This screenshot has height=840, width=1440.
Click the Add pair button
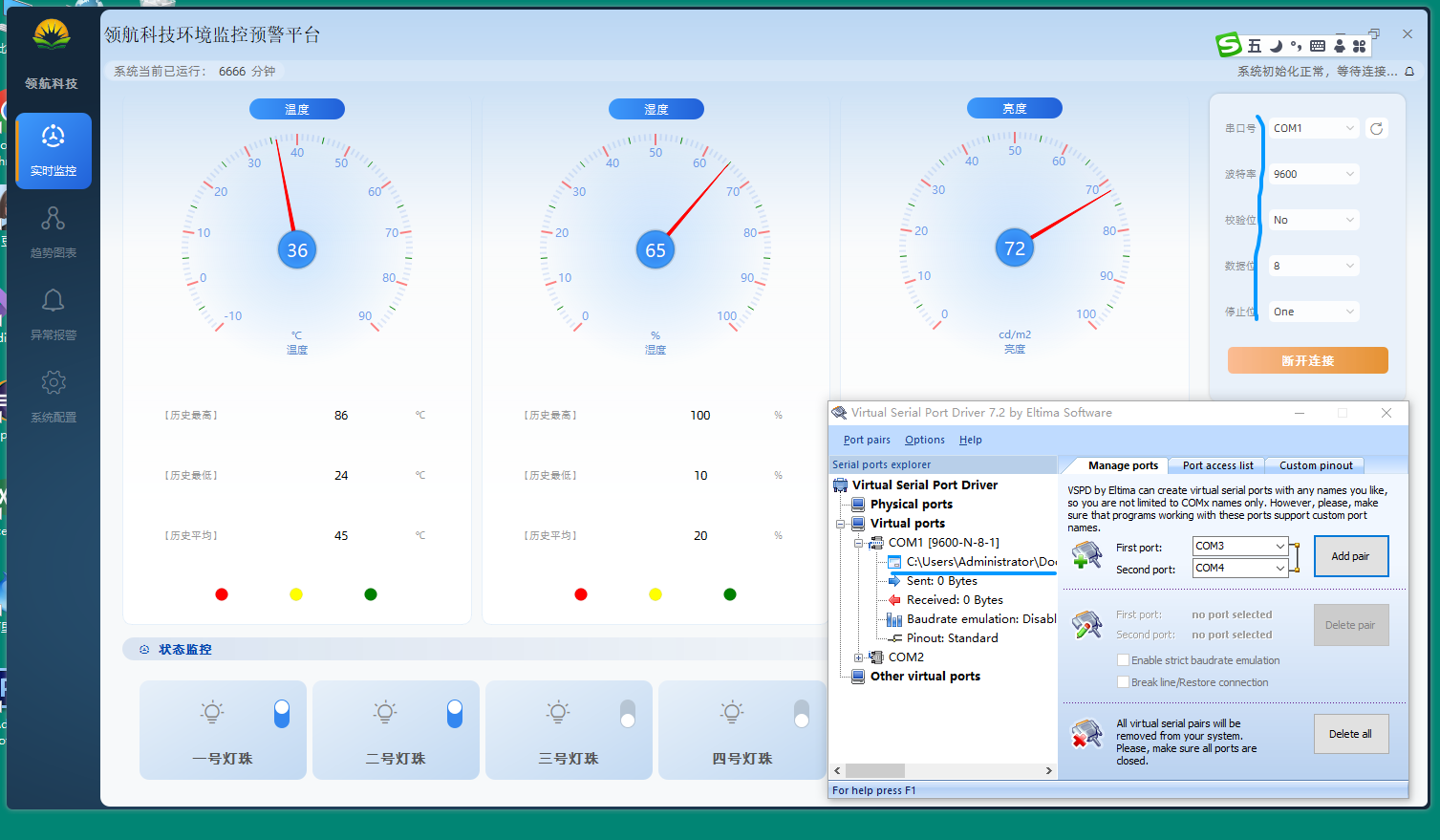pos(1351,556)
